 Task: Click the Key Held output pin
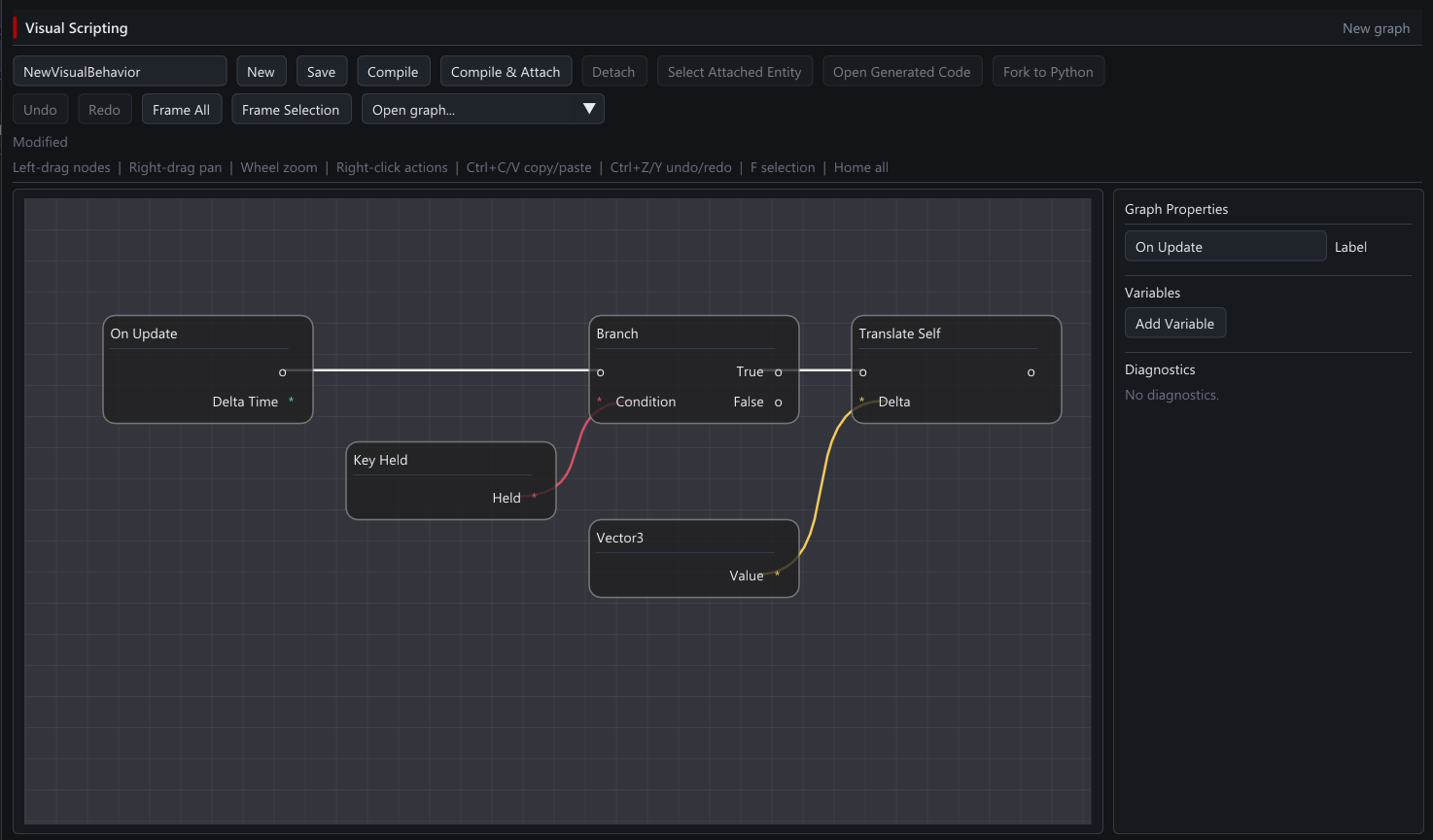click(534, 497)
